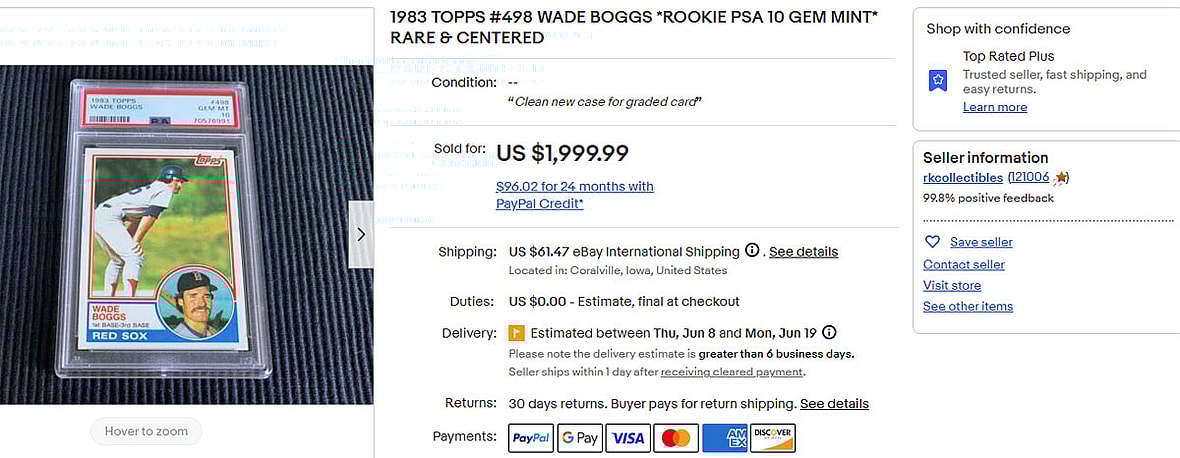This screenshot has height=458, width=1180.
Task: Open rkcollectibles seller profile
Action: click(962, 178)
